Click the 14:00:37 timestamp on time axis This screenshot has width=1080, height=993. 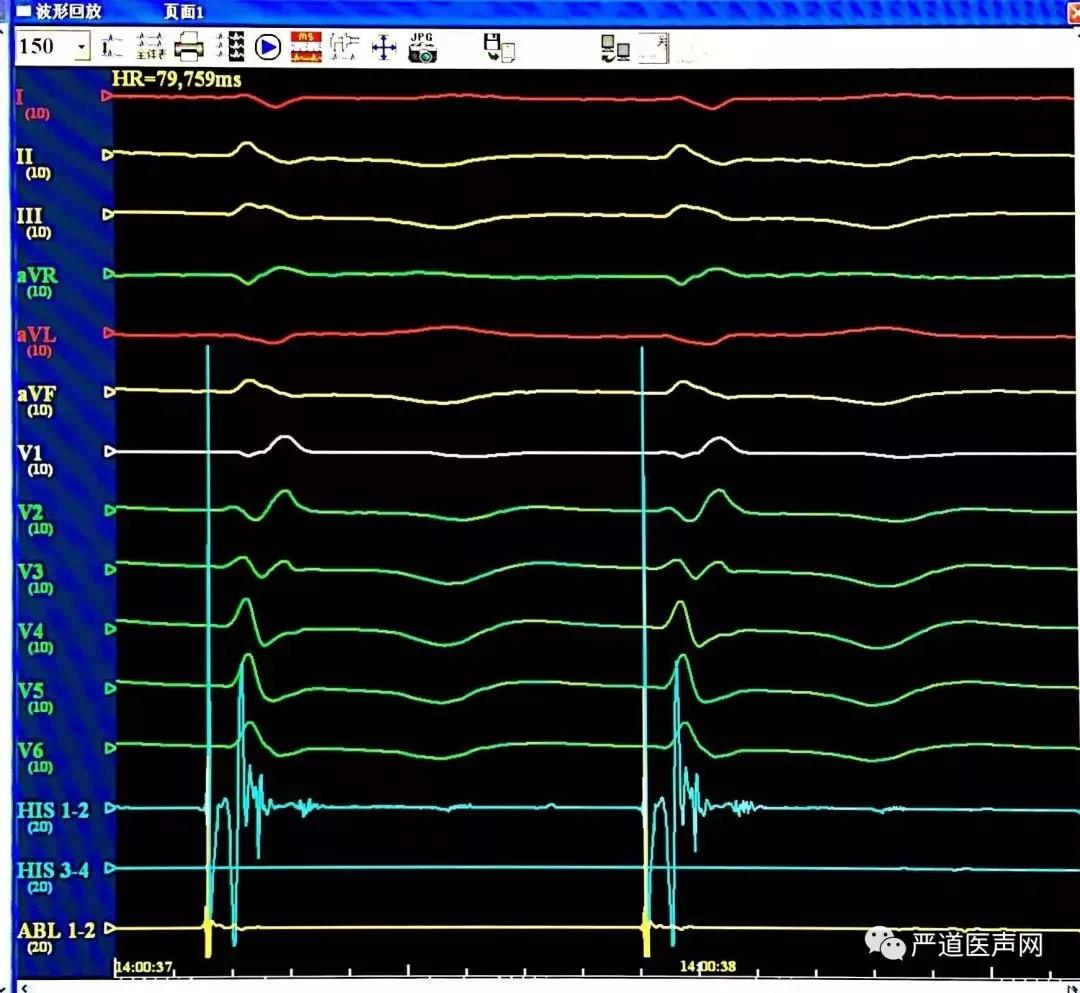point(143,967)
